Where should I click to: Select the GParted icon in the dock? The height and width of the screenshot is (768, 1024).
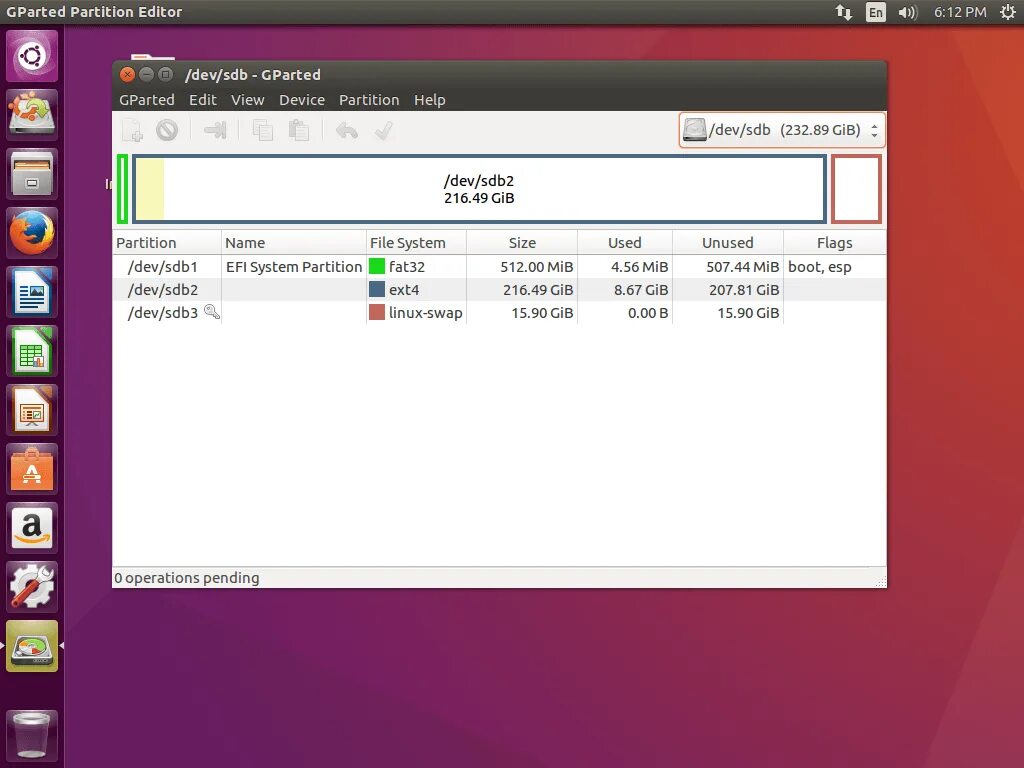(32, 646)
